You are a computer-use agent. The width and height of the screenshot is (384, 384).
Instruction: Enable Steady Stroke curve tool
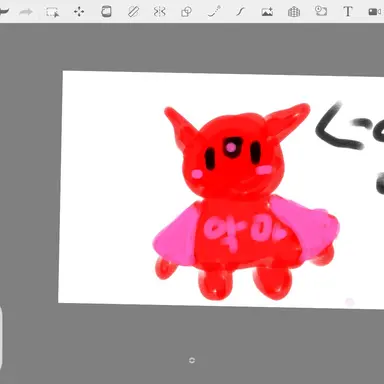click(x=240, y=12)
